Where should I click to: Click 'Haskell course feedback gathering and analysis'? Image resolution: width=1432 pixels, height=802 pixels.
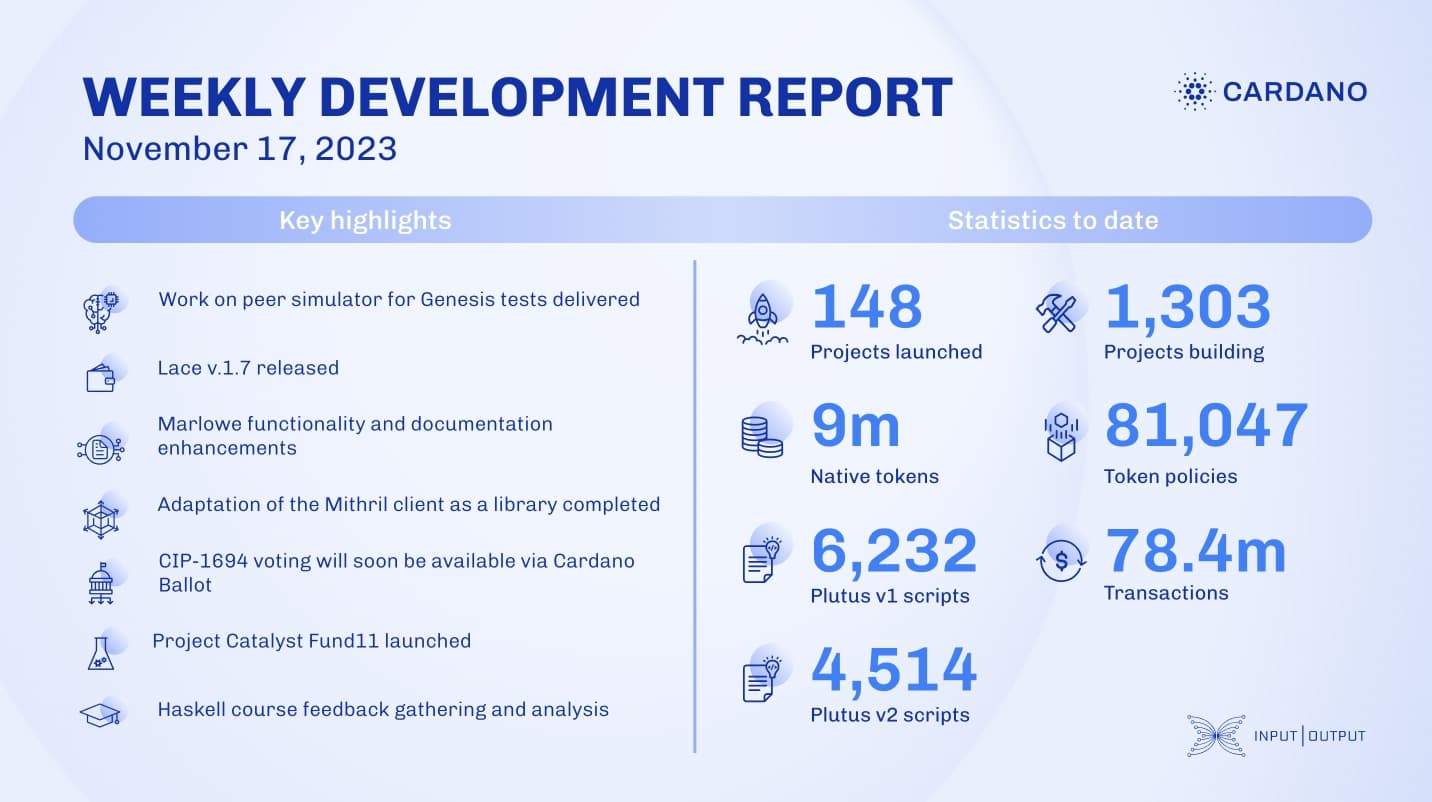coord(383,710)
